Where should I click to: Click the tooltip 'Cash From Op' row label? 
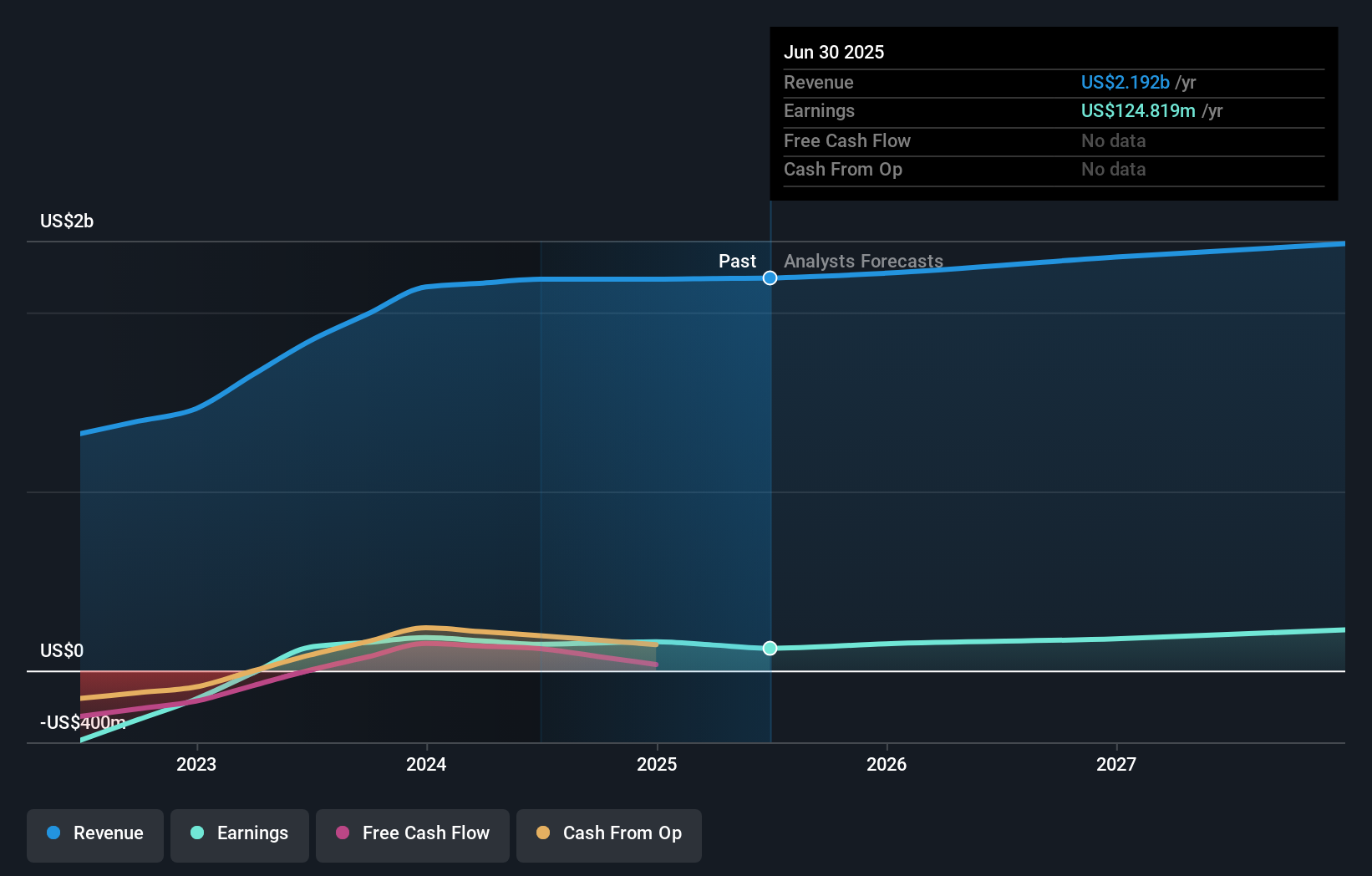coord(843,169)
